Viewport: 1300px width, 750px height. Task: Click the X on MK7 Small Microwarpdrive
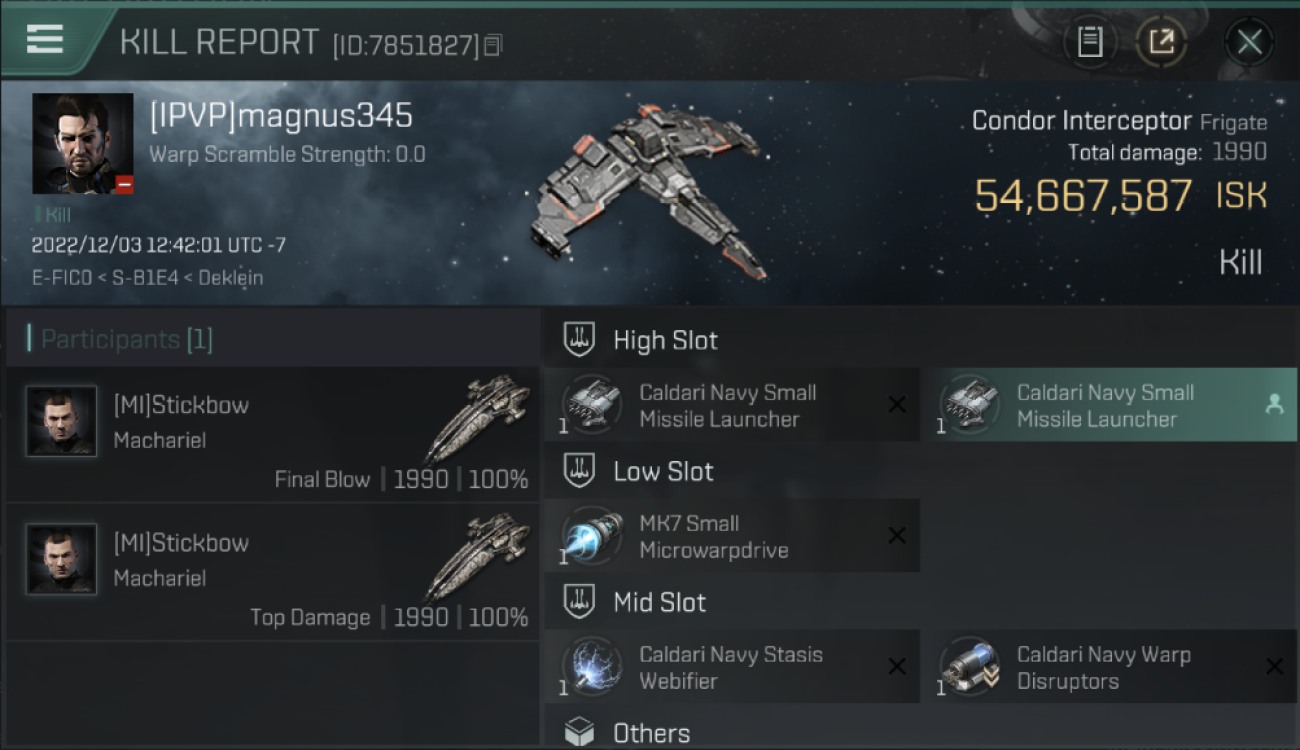coord(897,536)
